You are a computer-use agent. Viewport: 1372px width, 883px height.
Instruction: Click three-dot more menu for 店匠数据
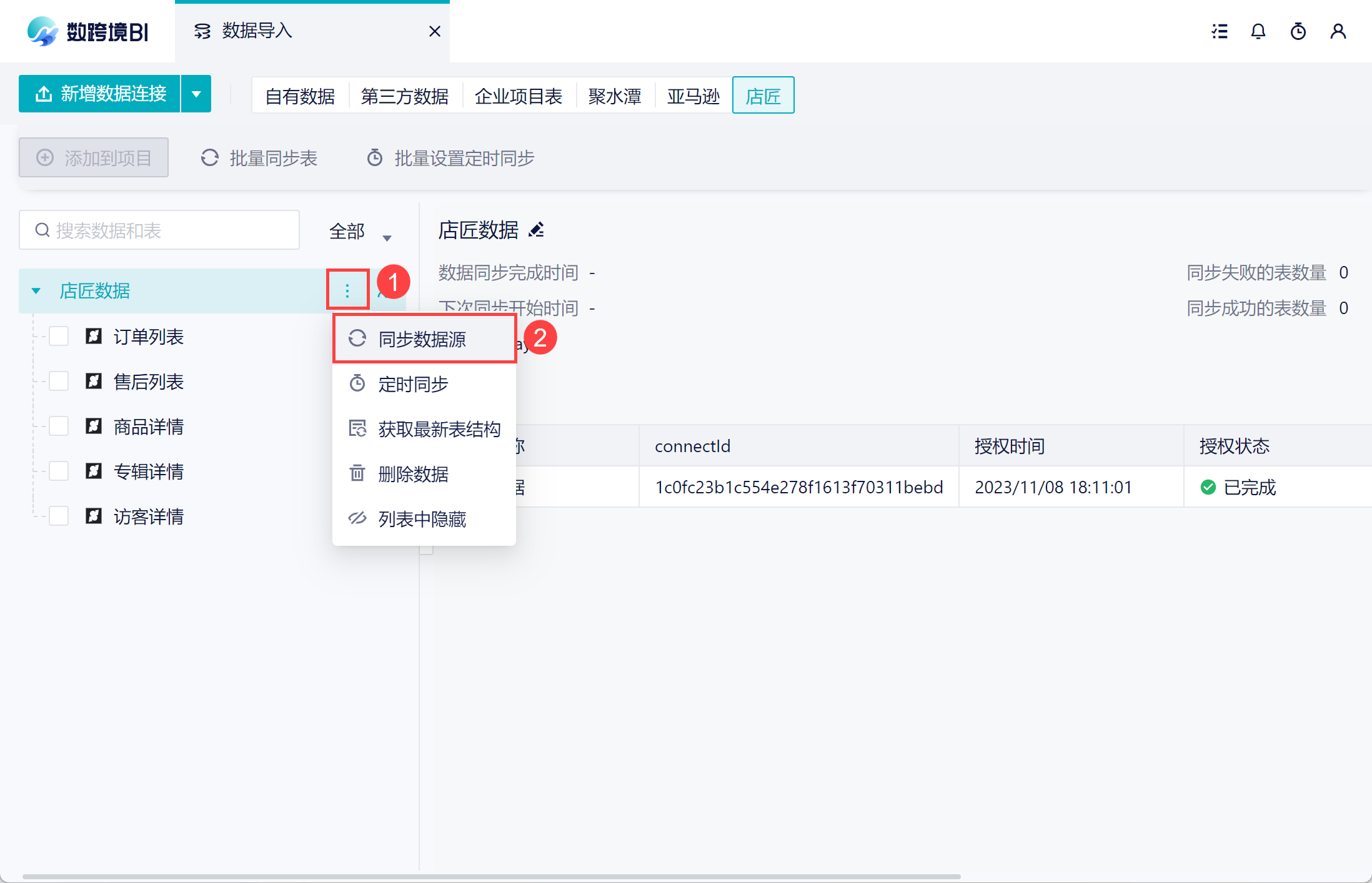(347, 290)
